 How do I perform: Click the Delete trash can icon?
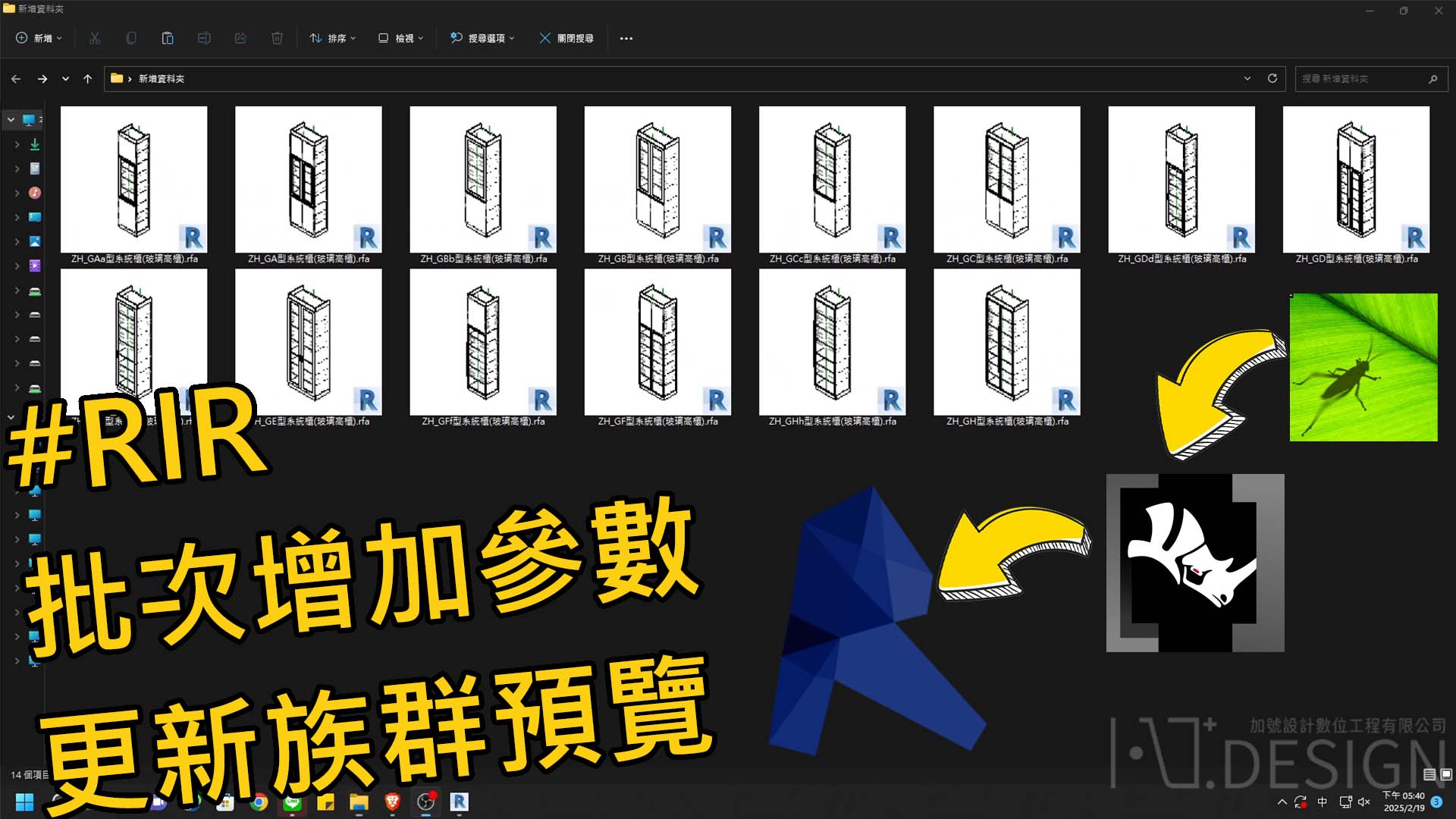tap(277, 38)
